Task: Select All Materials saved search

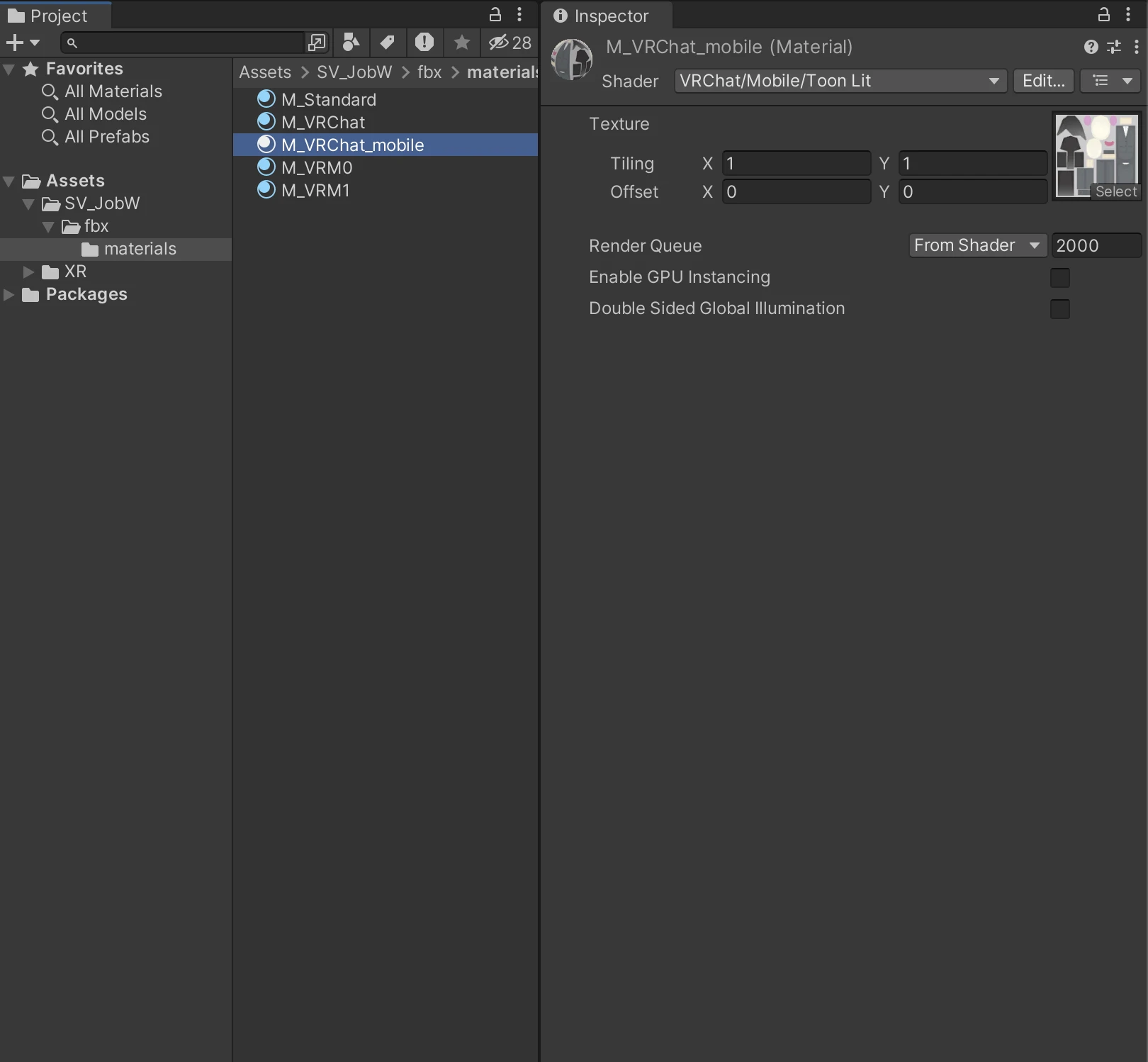Action: [x=113, y=91]
